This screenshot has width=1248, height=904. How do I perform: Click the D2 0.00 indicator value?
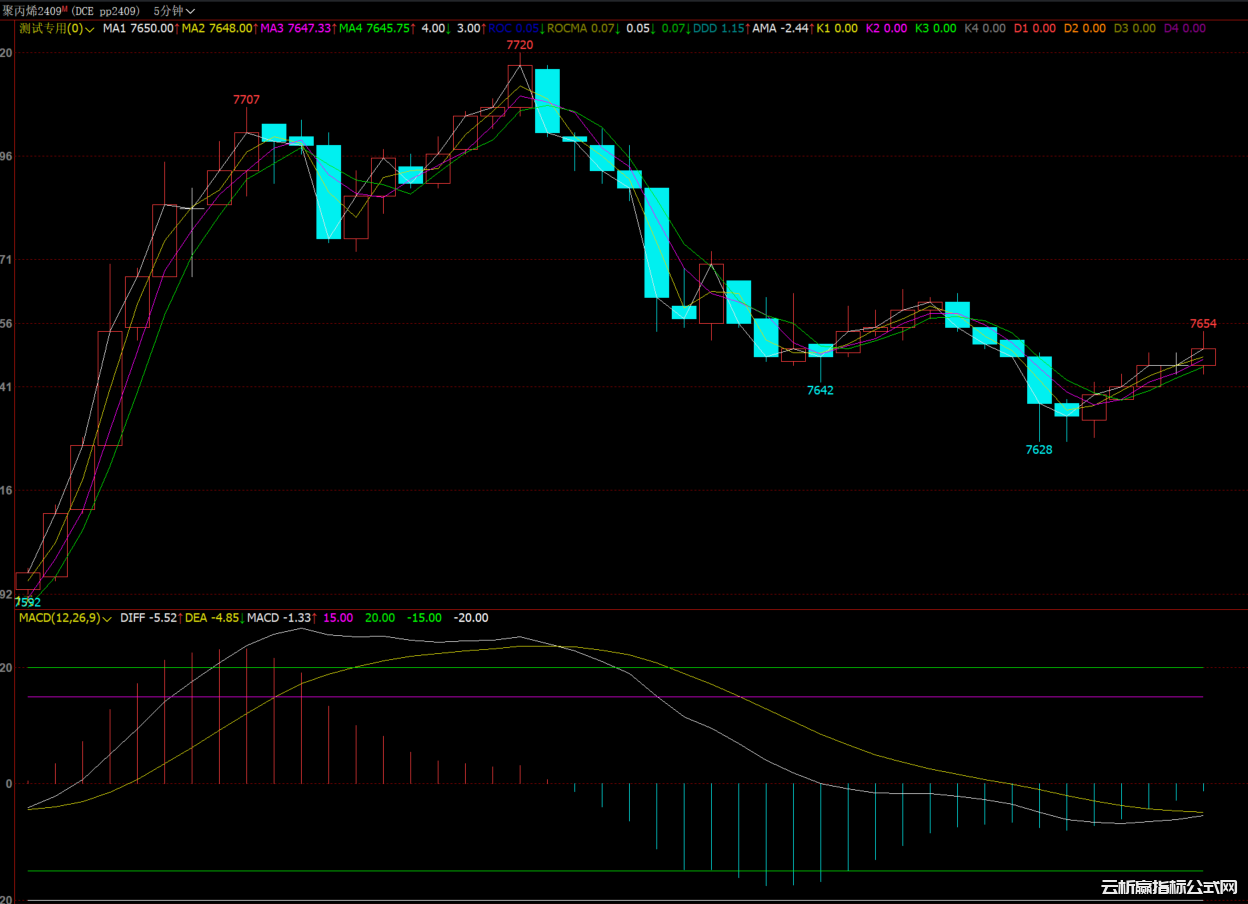click(x=1085, y=28)
